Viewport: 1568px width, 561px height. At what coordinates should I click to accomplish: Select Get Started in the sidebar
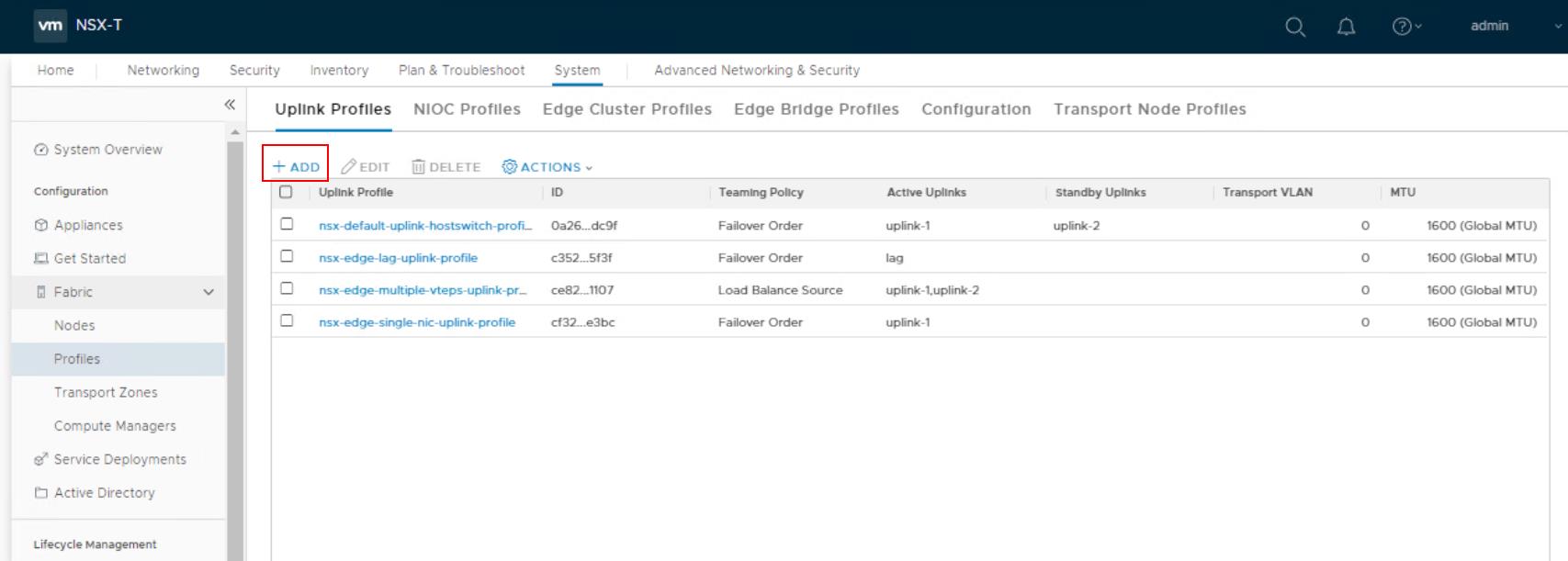tap(90, 258)
